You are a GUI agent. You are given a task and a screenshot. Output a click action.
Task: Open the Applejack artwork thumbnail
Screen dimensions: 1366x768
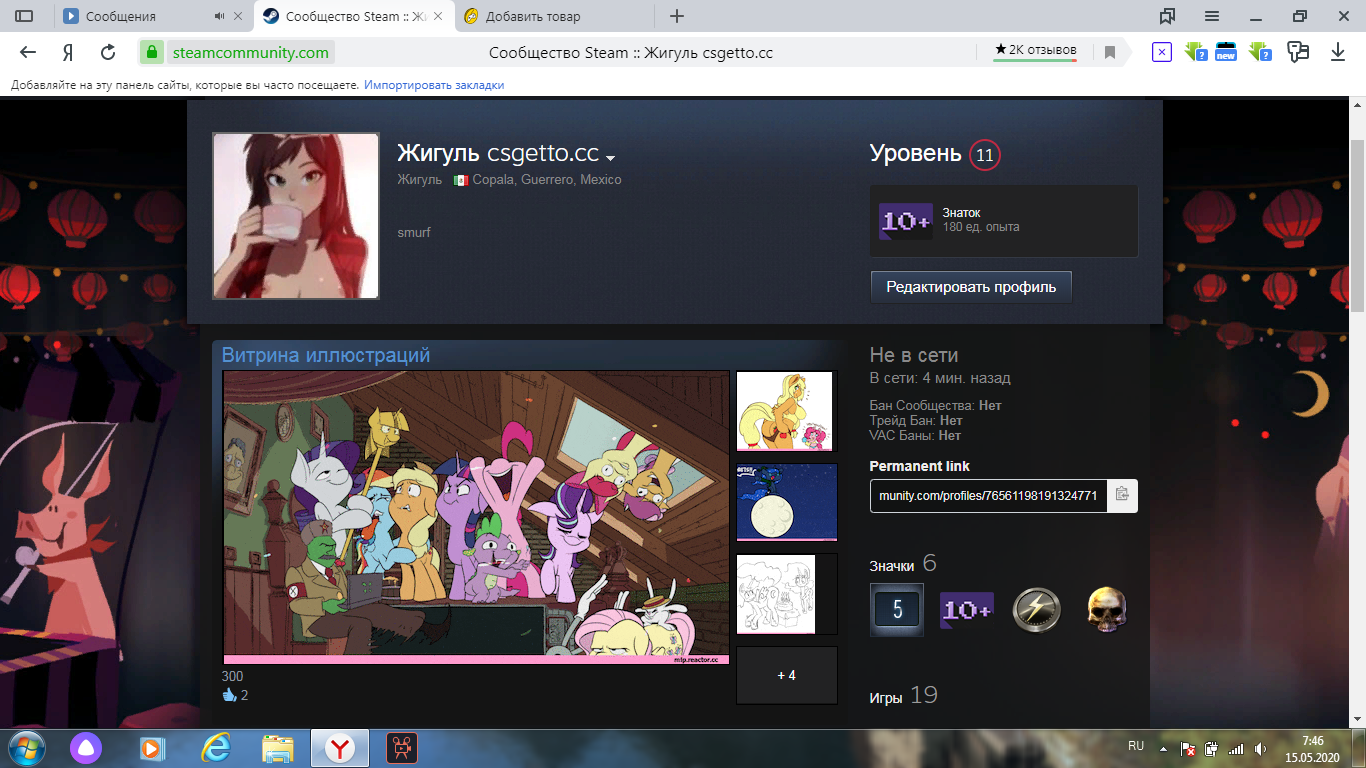click(x=785, y=411)
